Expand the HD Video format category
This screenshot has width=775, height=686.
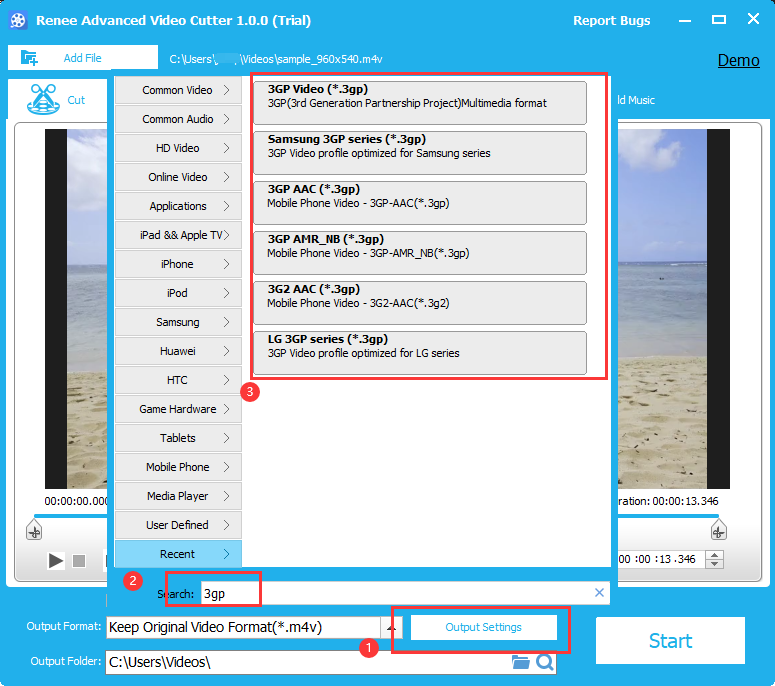tap(178, 148)
